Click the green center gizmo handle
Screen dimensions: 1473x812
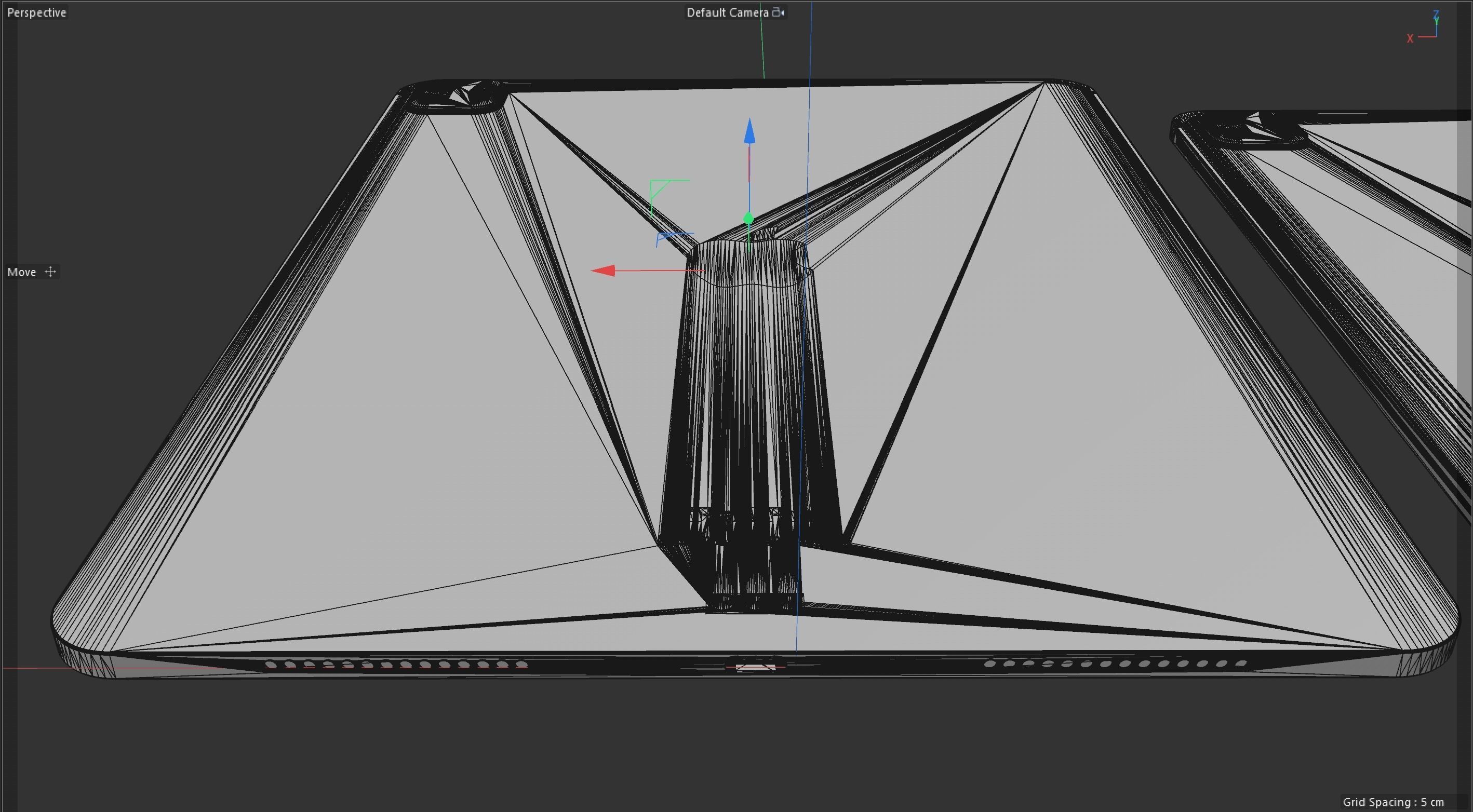coord(748,219)
